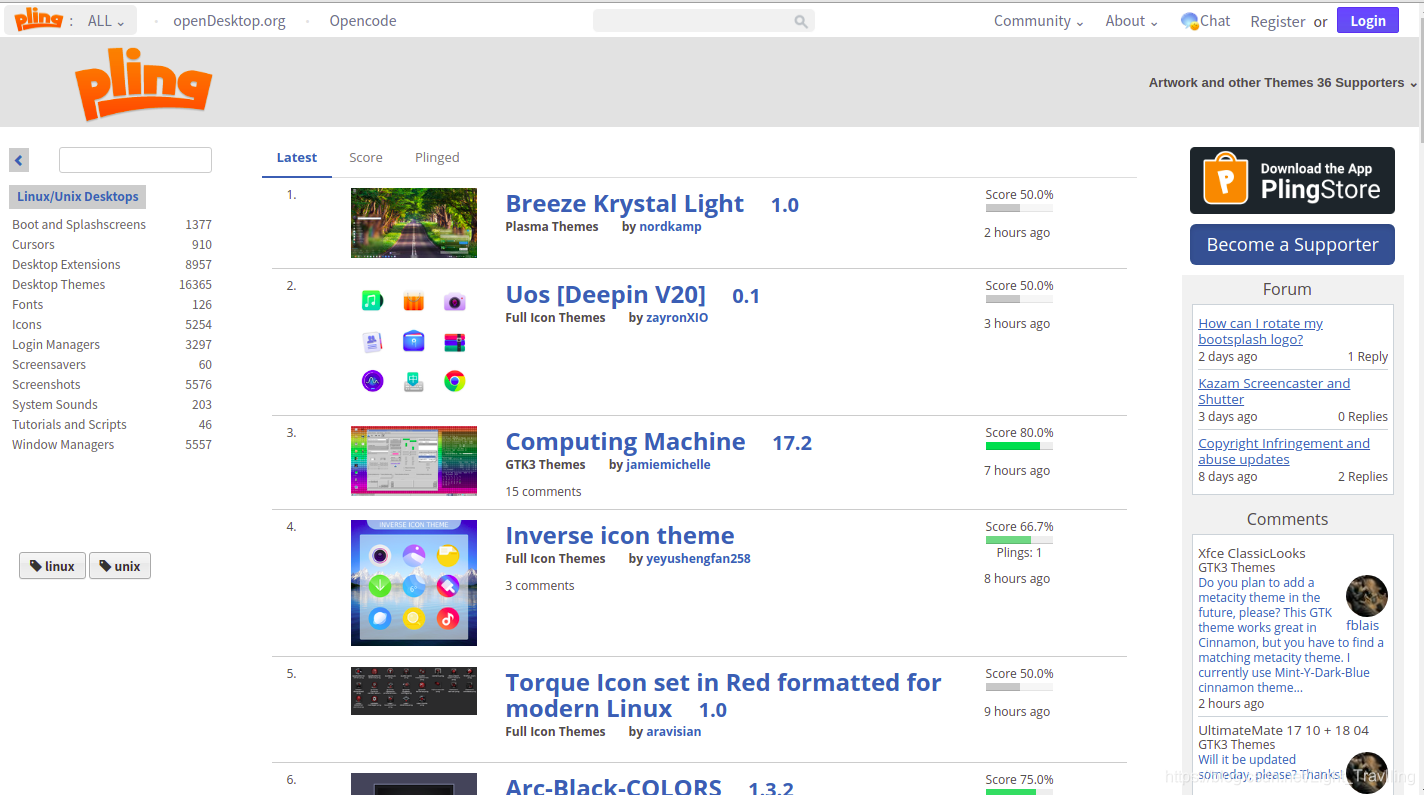Open Computing Machine thumbnail

coord(414,461)
